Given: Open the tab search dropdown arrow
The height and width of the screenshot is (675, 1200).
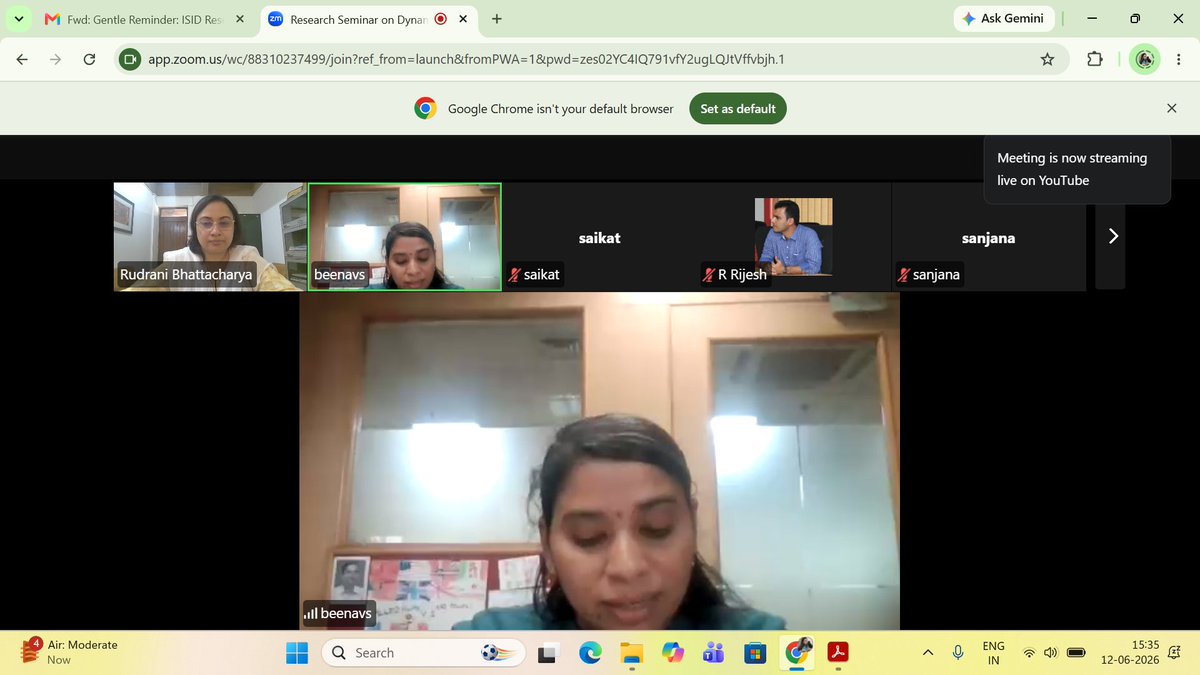Looking at the screenshot, I should click(18, 18).
